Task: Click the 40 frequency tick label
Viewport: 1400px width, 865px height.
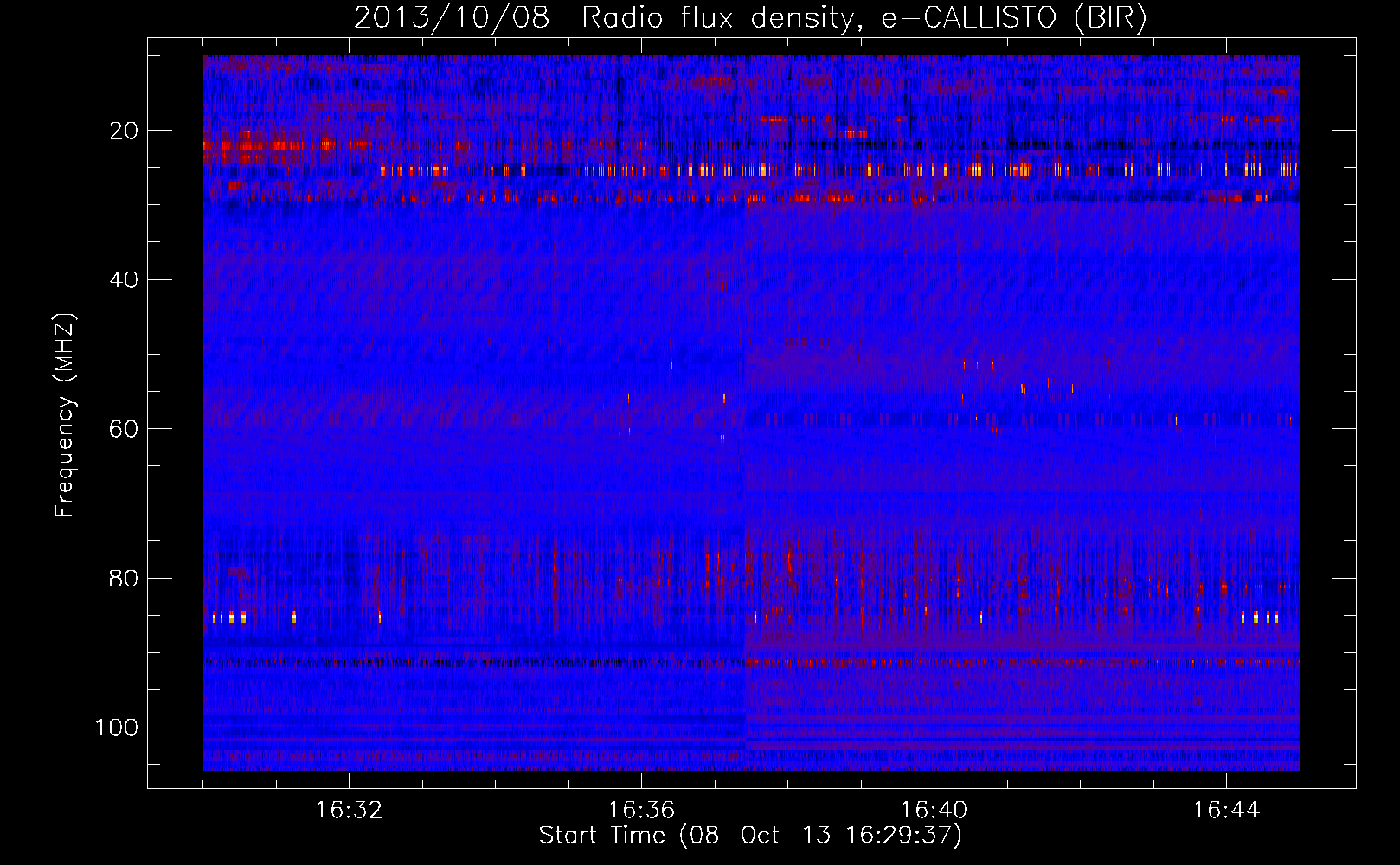Action: tap(124, 279)
